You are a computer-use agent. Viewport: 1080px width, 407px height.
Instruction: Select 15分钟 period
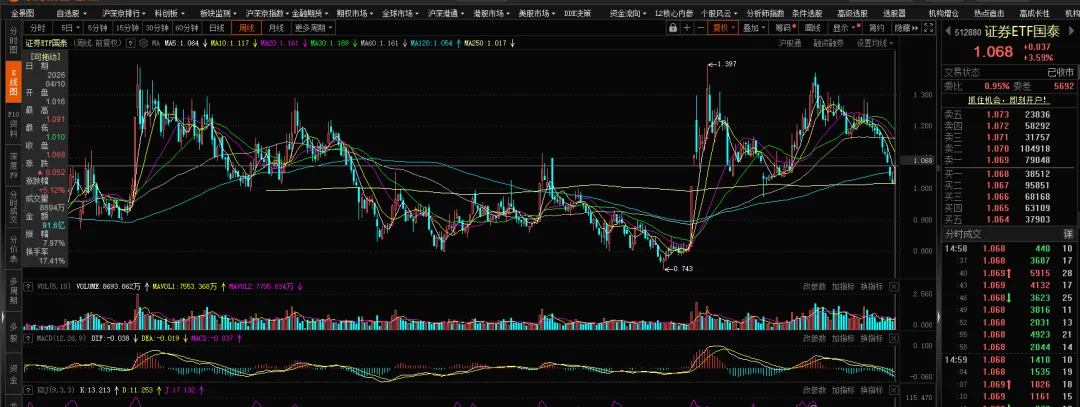click(x=127, y=28)
